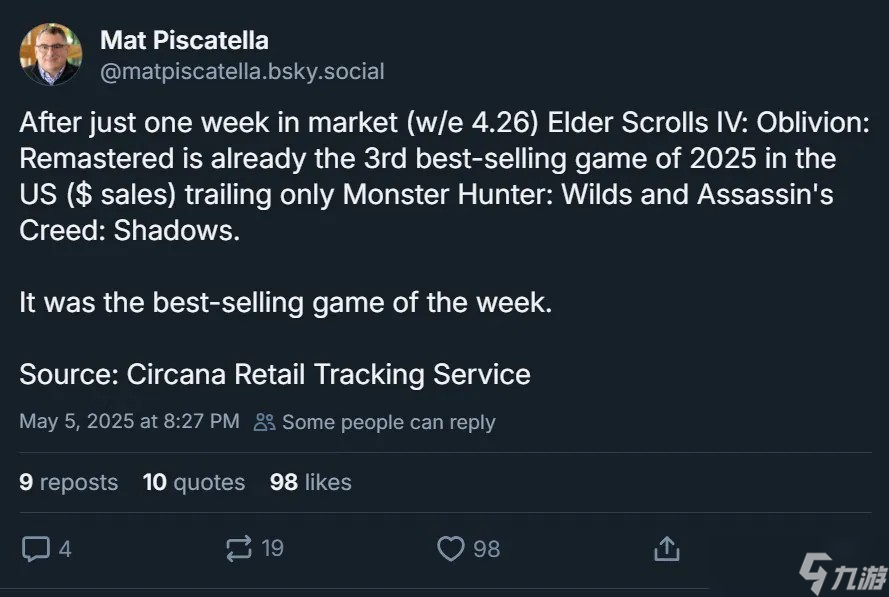Click the 九游 watermark logo
This screenshot has height=597, width=889.
843,574
